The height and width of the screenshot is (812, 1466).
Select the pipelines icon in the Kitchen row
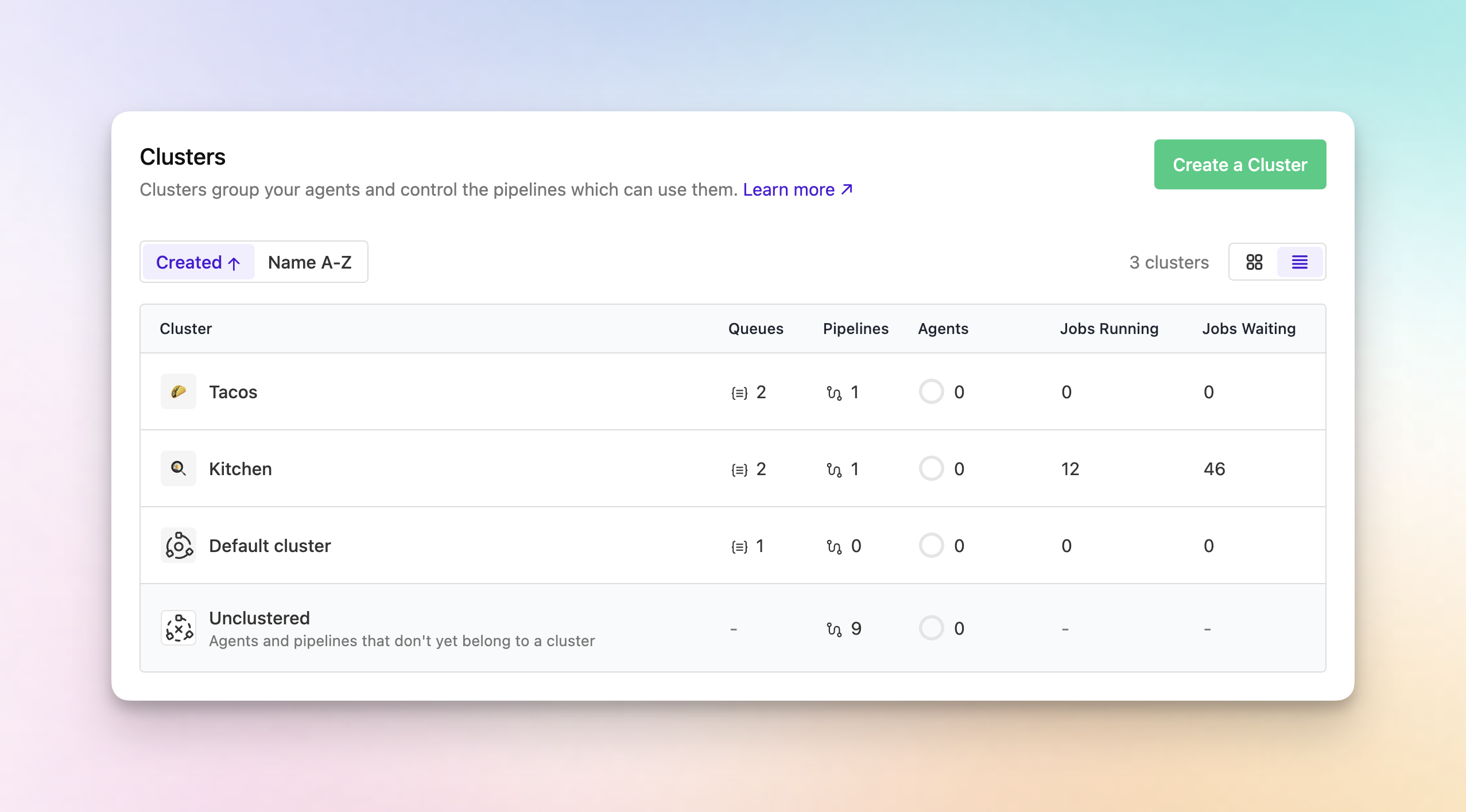(835, 468)
